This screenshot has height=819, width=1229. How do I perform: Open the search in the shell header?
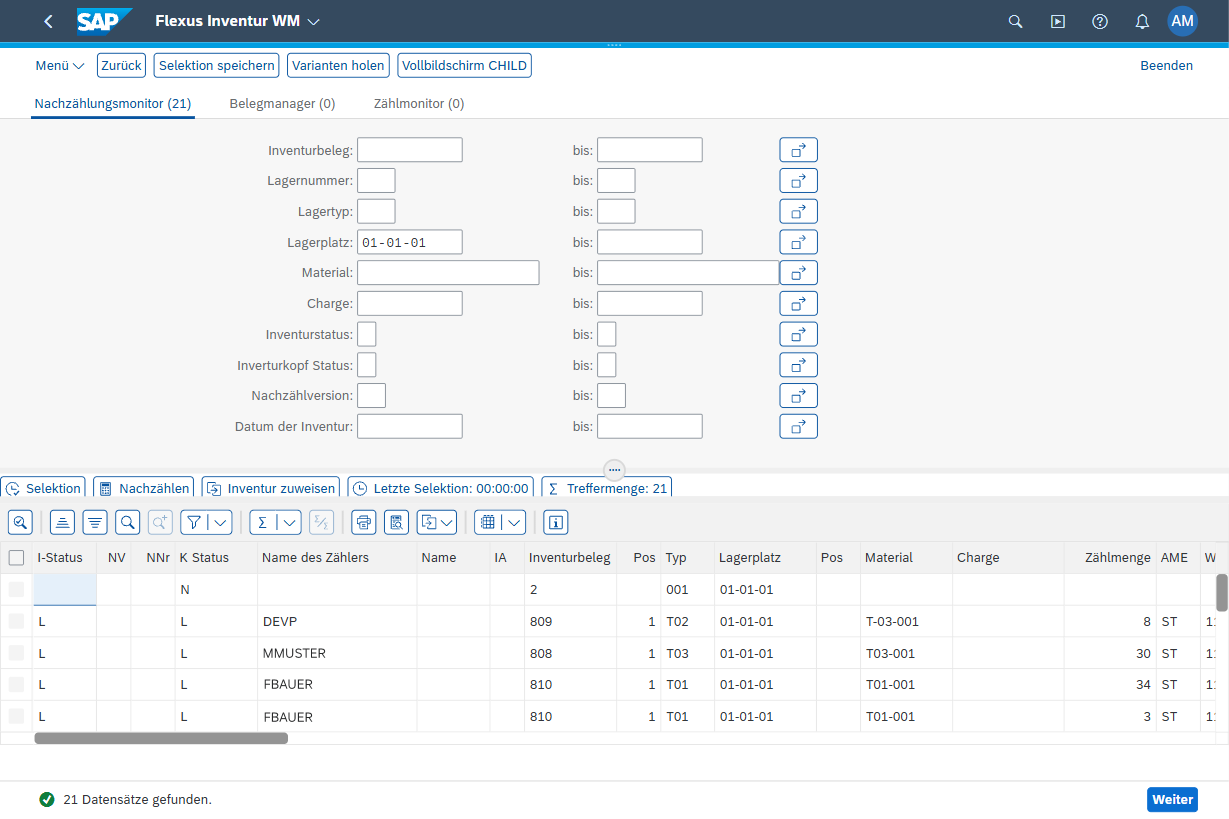tap(1015, 21)
